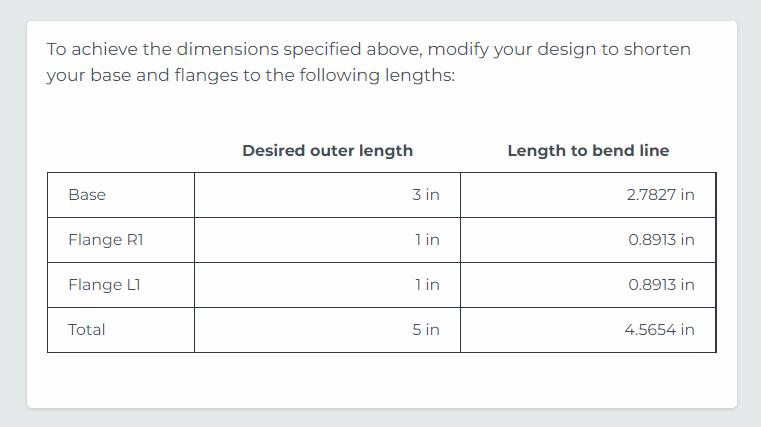The width and height of the screenshot is (761, 427).
Task: Click the "your base and flanges" instruction line
Action: 250,76
